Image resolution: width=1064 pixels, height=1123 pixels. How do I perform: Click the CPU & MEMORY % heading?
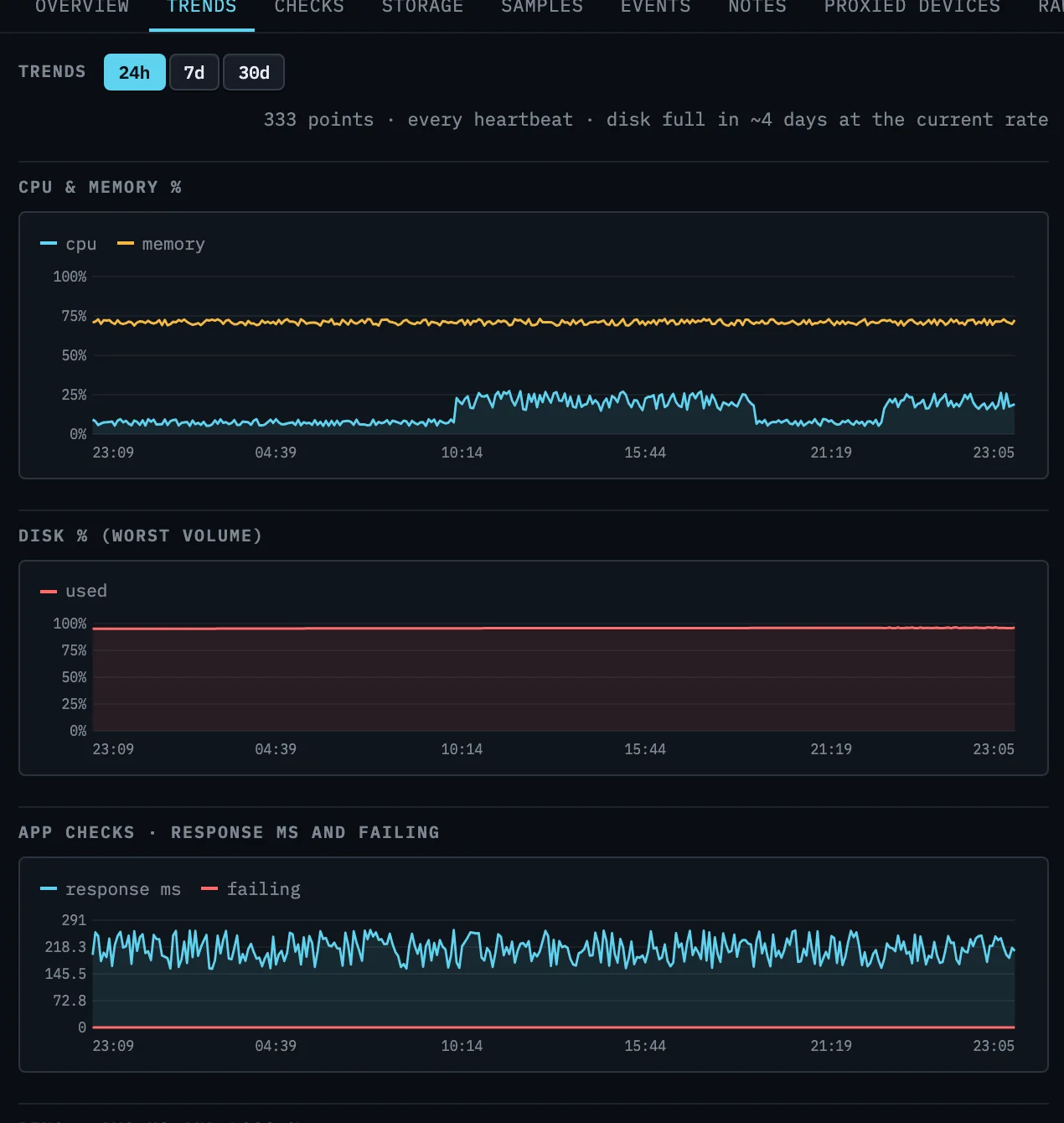point(100,187)
